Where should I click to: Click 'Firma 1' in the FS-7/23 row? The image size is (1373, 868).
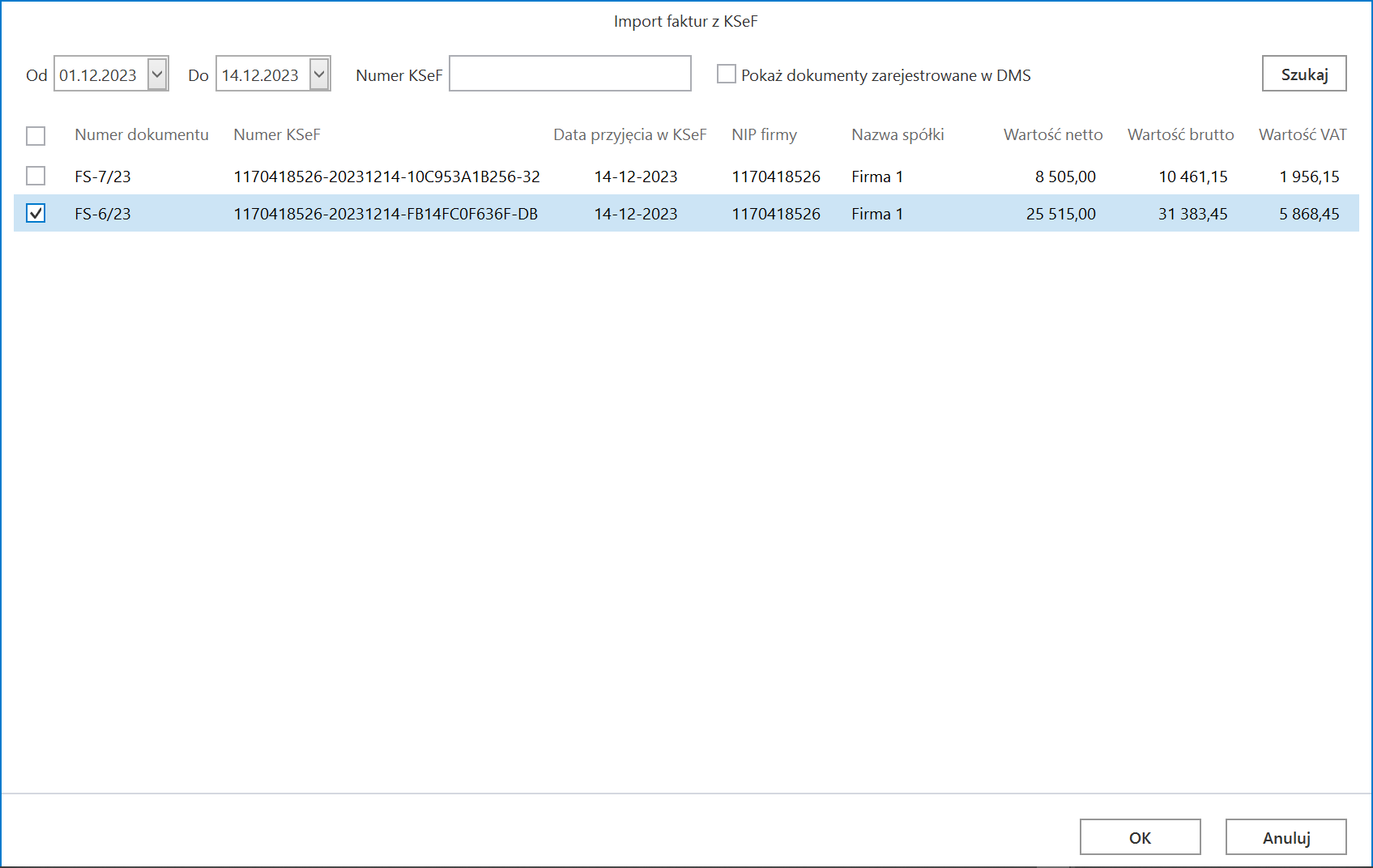877,177
